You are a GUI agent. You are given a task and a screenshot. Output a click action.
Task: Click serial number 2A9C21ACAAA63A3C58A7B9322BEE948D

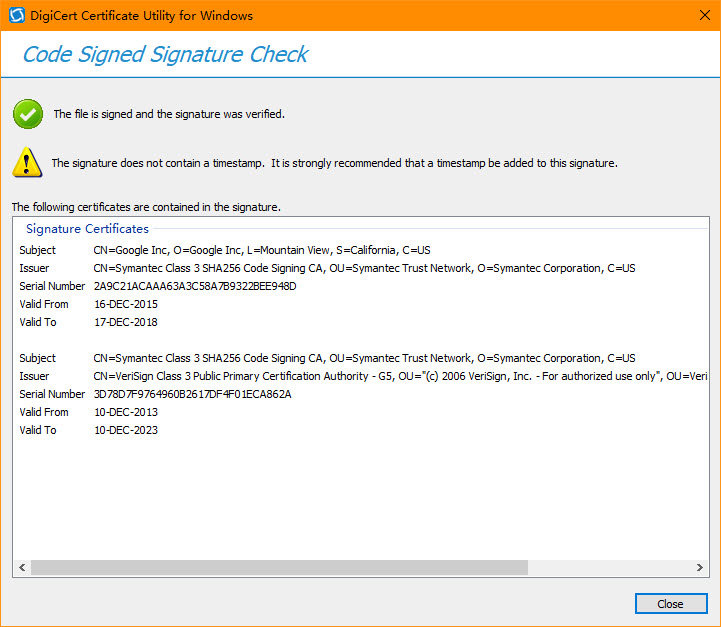coord(195,286)
